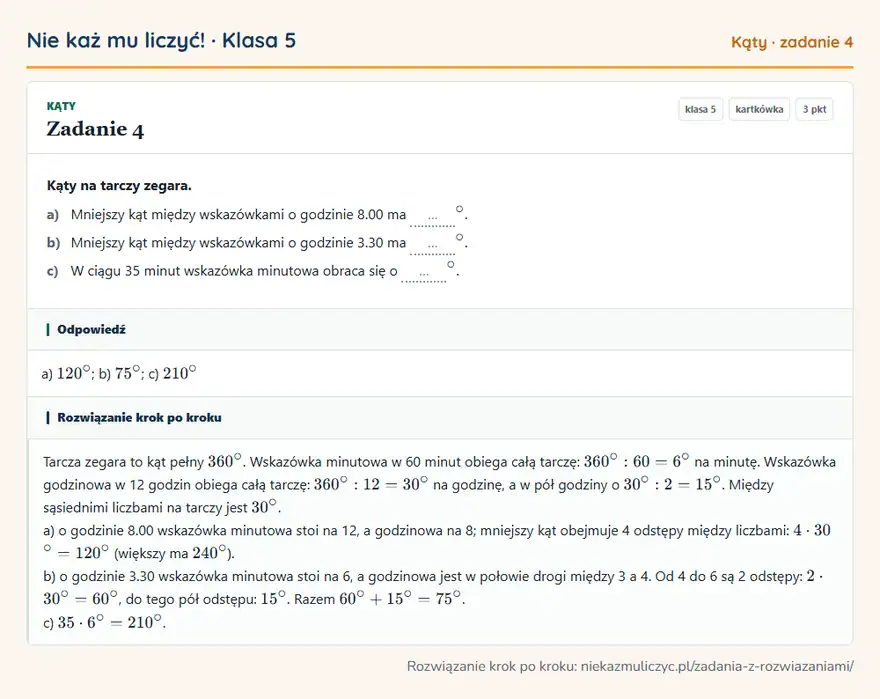Open footer link niekazmuliczyc.pl/zadania-z-rozwiazaniami/

717,666
